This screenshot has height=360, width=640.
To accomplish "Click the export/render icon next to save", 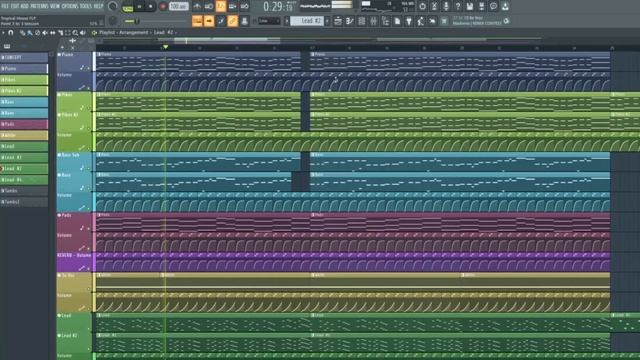I will click(482, 6).
